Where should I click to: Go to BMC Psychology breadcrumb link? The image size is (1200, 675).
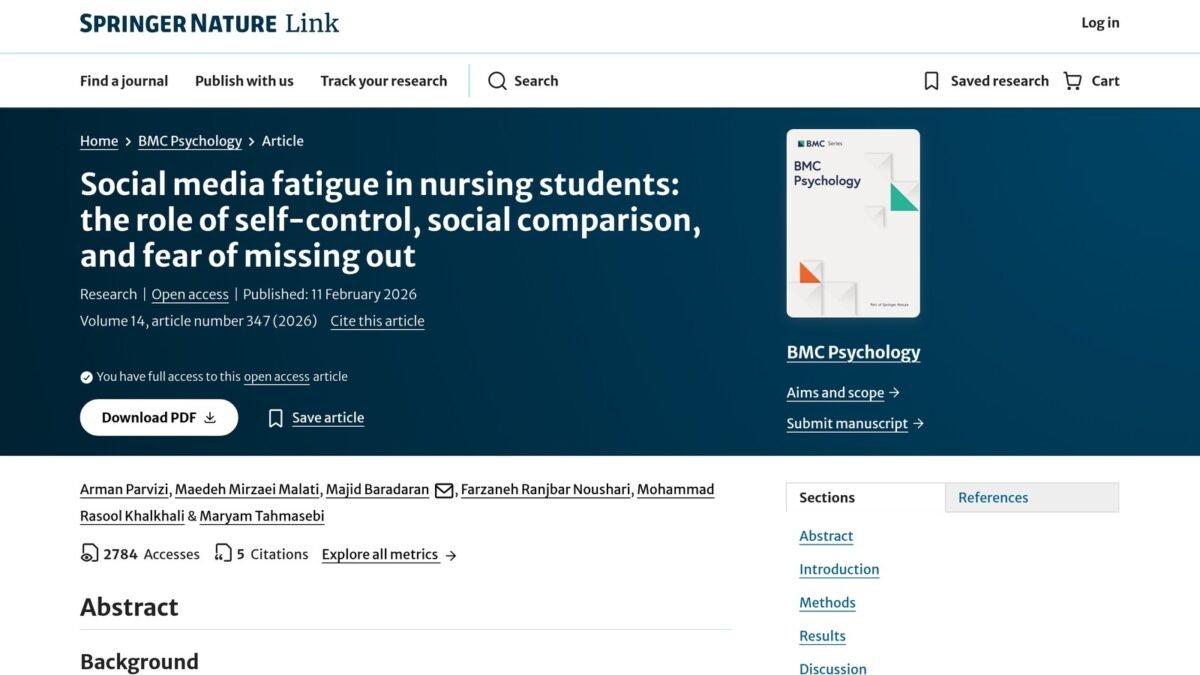coord(190,141)
